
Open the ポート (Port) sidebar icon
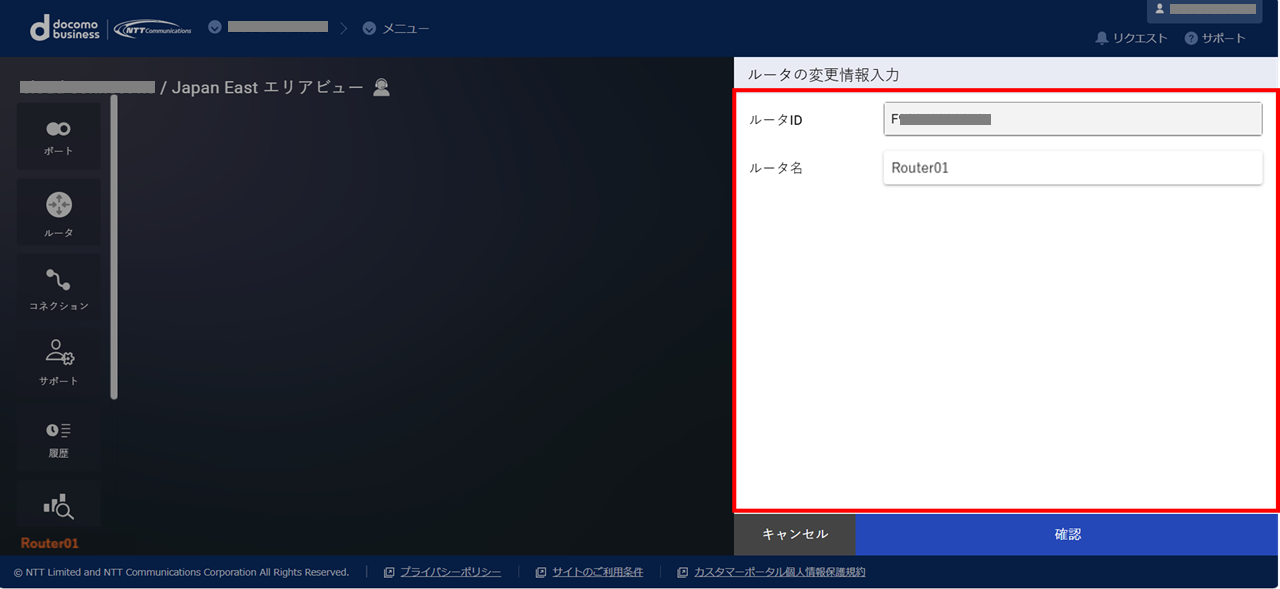[58, 136]
